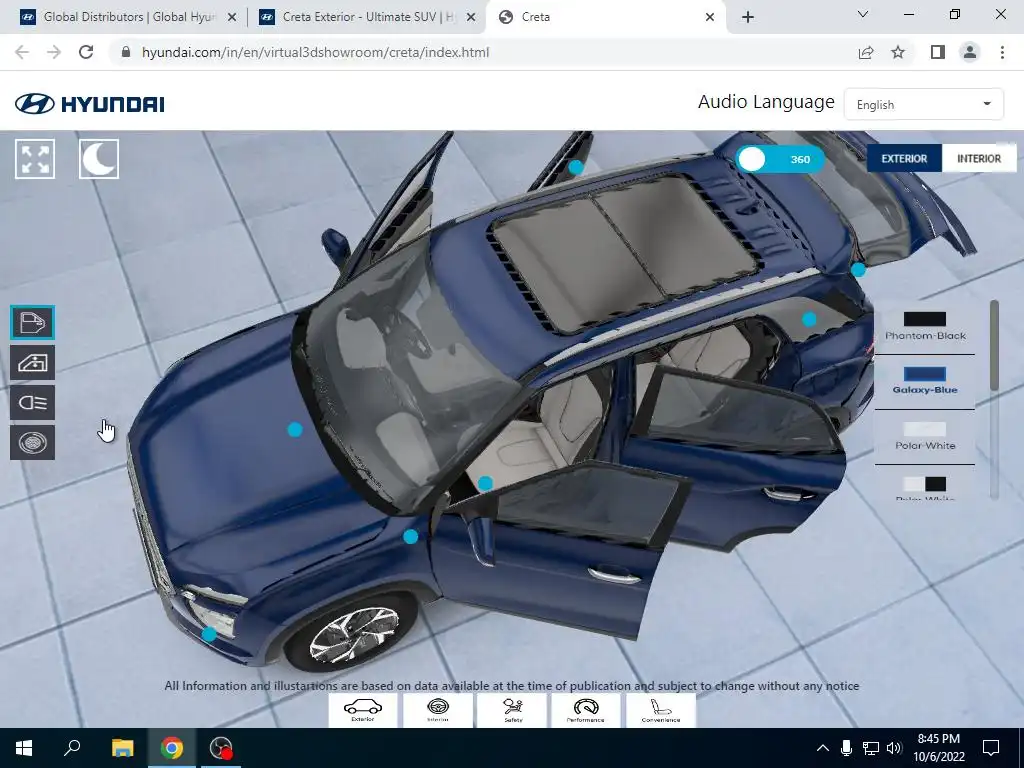The height and width of the screenshot is (768, 1024).
Task: Click the hotspot on the far-side front door
Action: (575, 167)
